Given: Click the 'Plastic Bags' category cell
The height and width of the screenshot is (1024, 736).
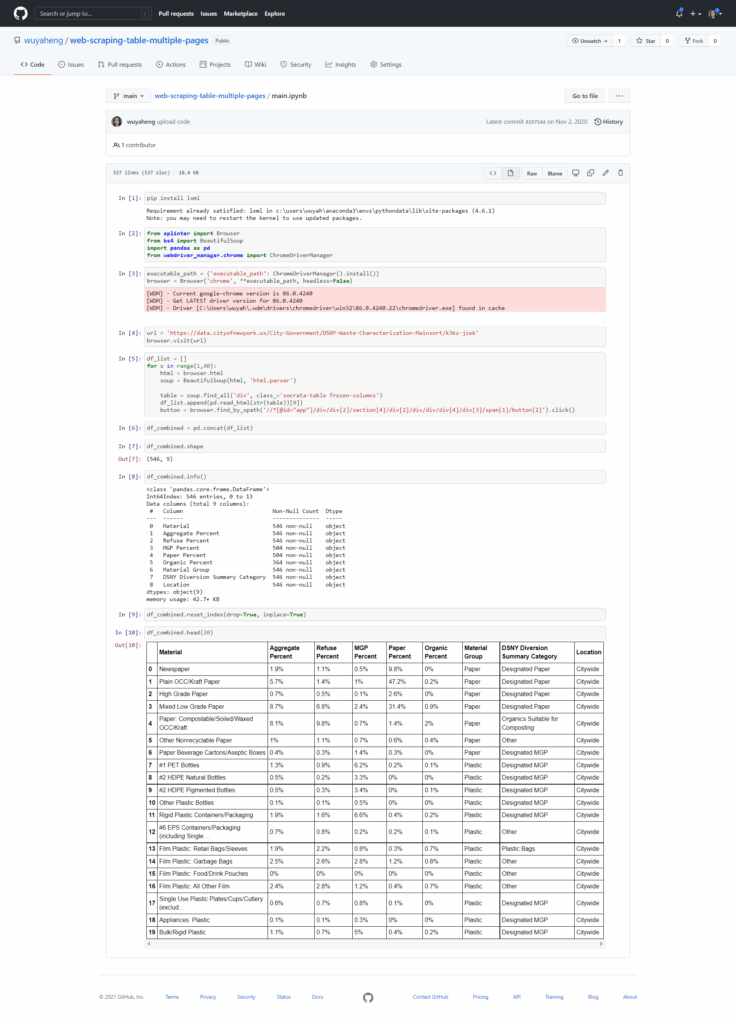Looking at the screenshot, I should [536, 848].
